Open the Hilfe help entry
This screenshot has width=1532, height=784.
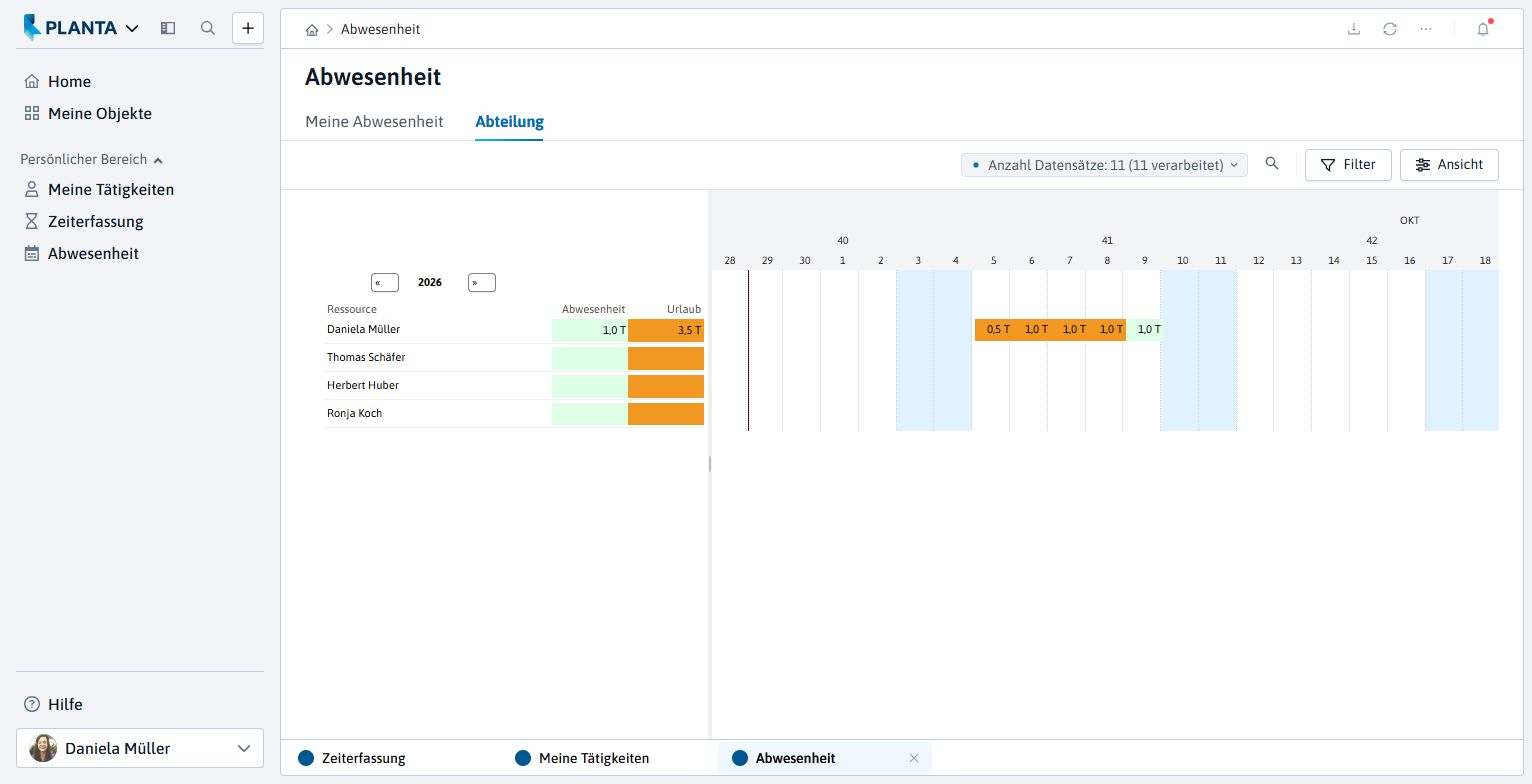point(53,704)
